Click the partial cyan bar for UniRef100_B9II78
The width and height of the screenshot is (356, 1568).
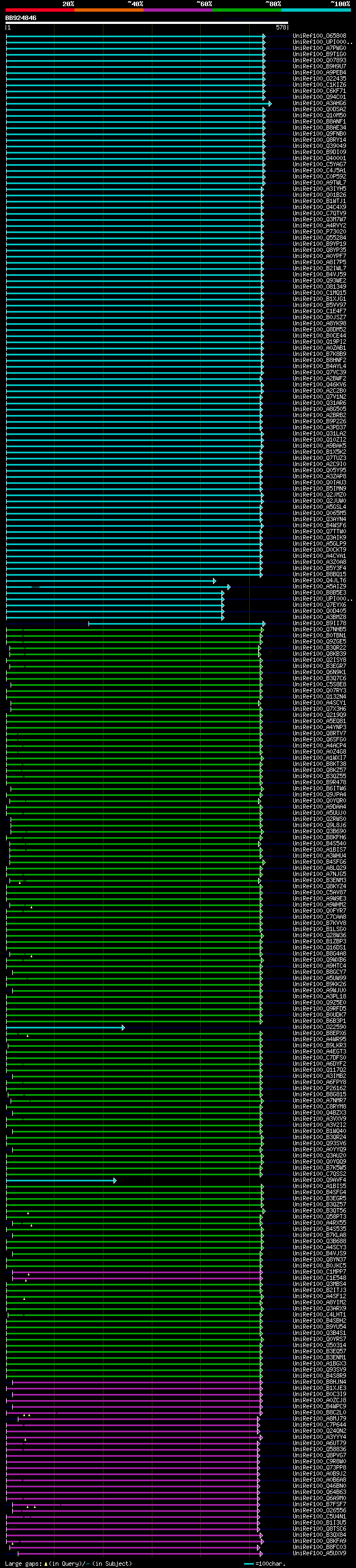click(177, 624)
